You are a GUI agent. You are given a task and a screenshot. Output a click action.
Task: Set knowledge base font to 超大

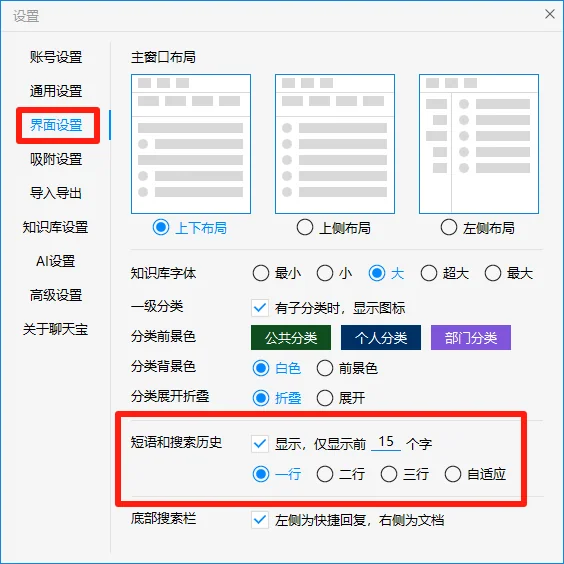429,273
